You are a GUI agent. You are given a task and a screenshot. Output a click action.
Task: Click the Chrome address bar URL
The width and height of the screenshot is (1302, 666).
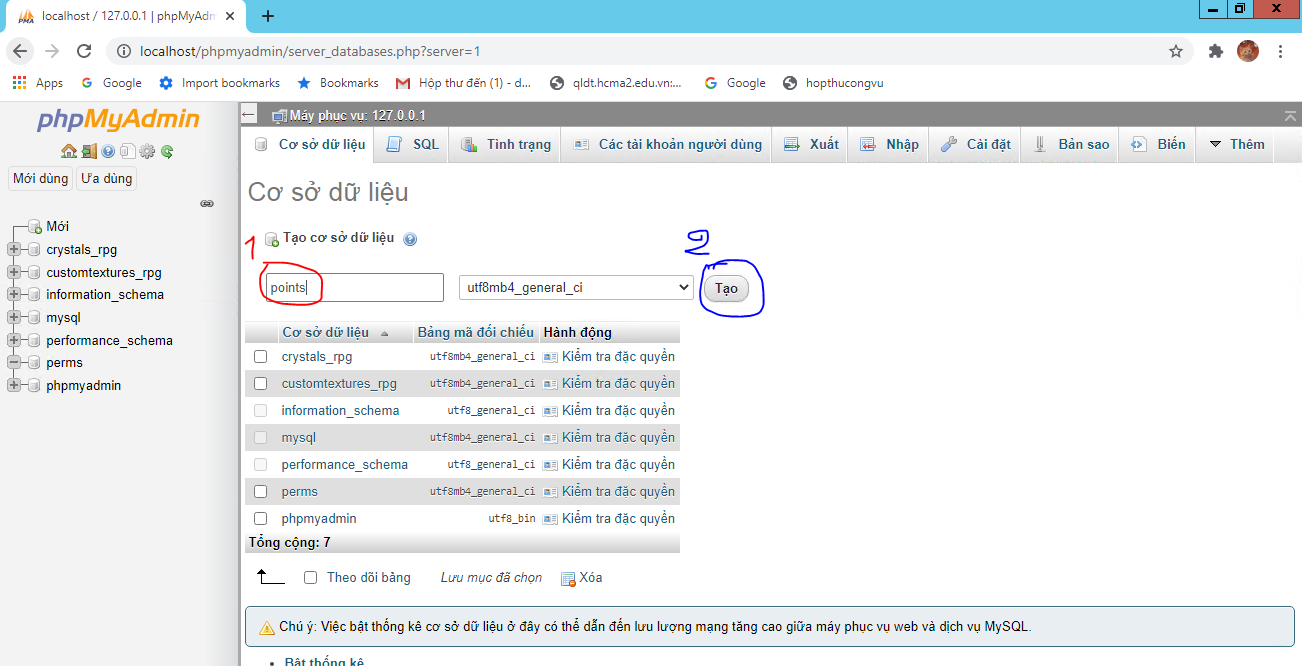coord(310,51)
